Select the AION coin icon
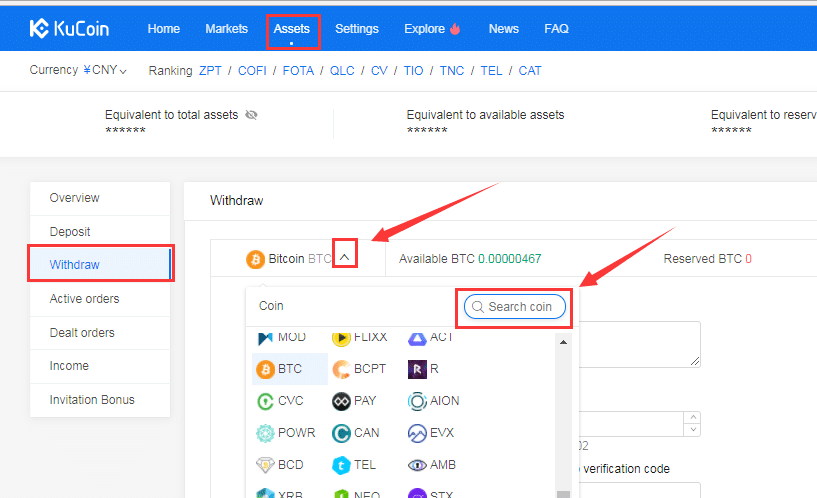Screen dimensions: 817x498 417,401
